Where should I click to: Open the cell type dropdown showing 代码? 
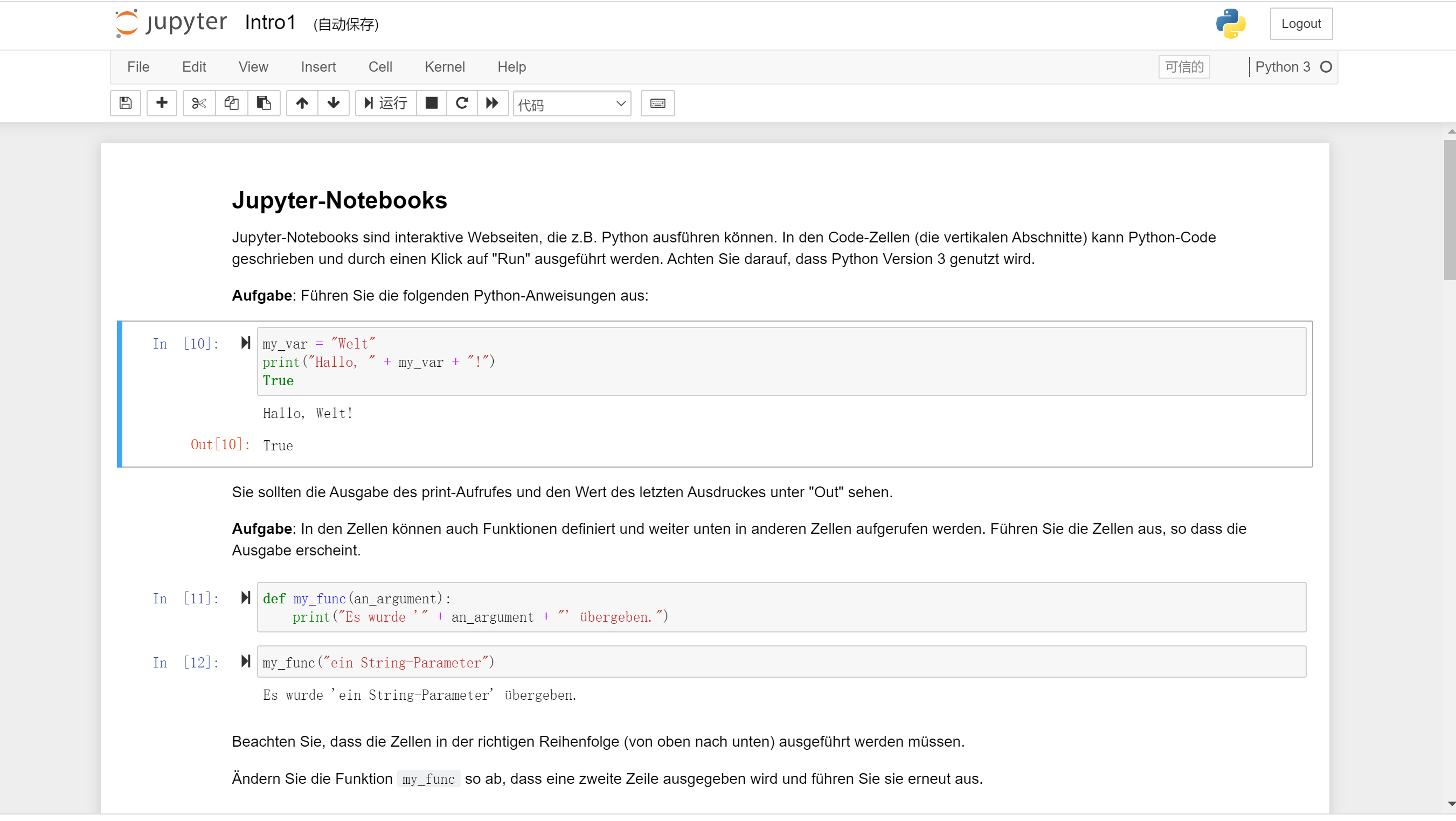click(571, 104)
